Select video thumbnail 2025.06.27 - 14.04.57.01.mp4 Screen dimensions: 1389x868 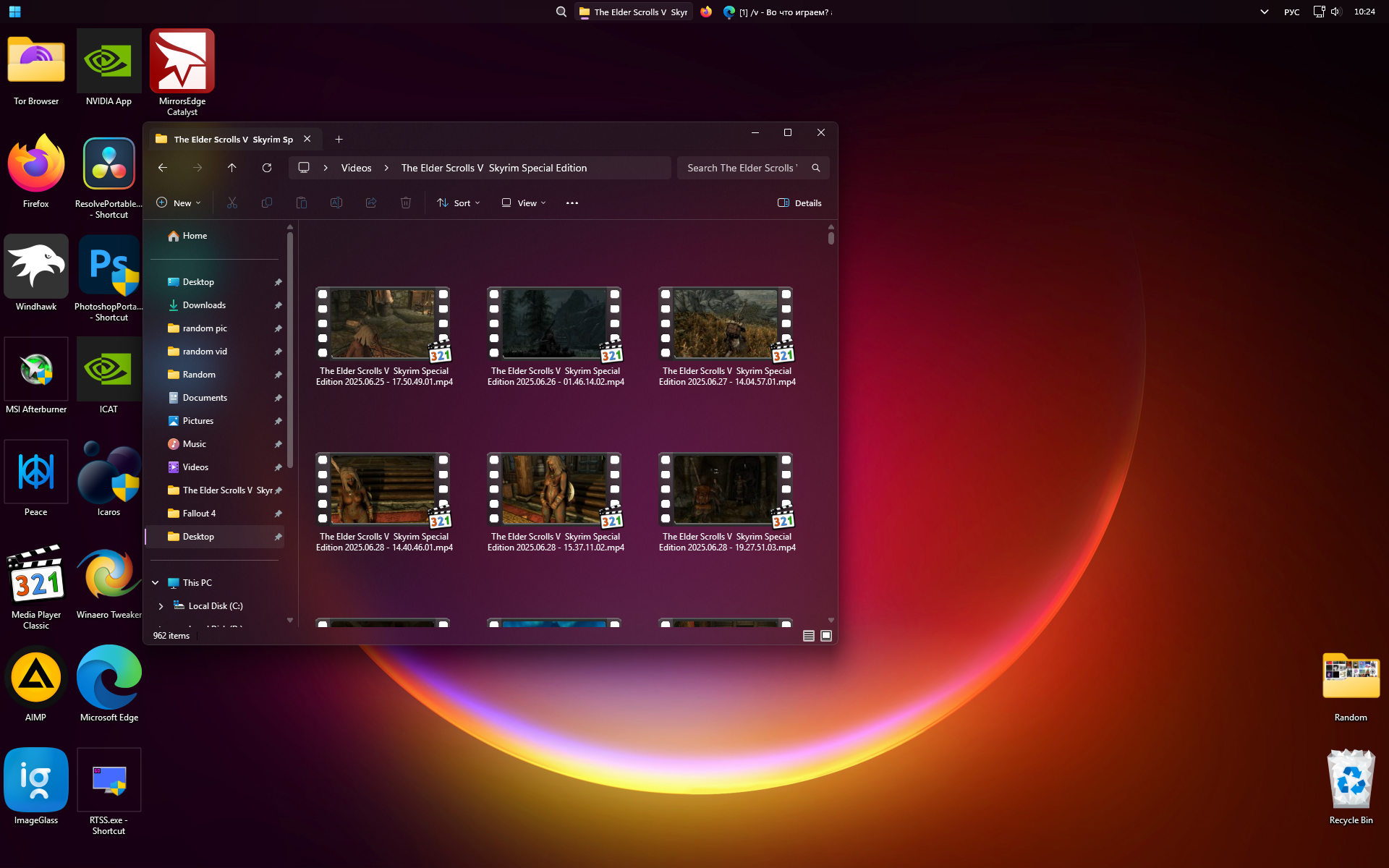coord(726,324)
